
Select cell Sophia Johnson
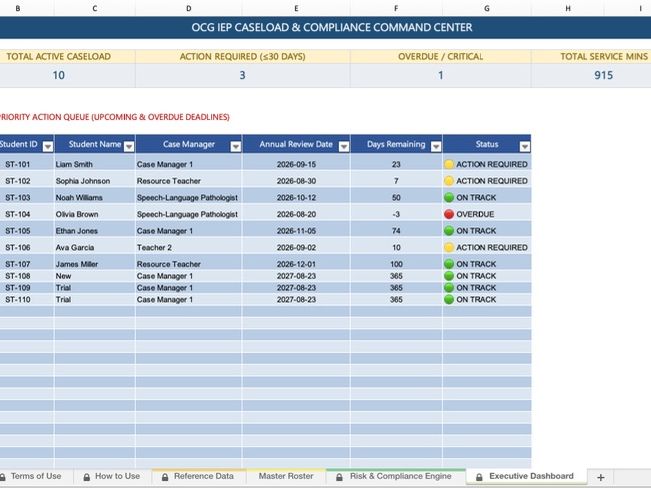95,181
